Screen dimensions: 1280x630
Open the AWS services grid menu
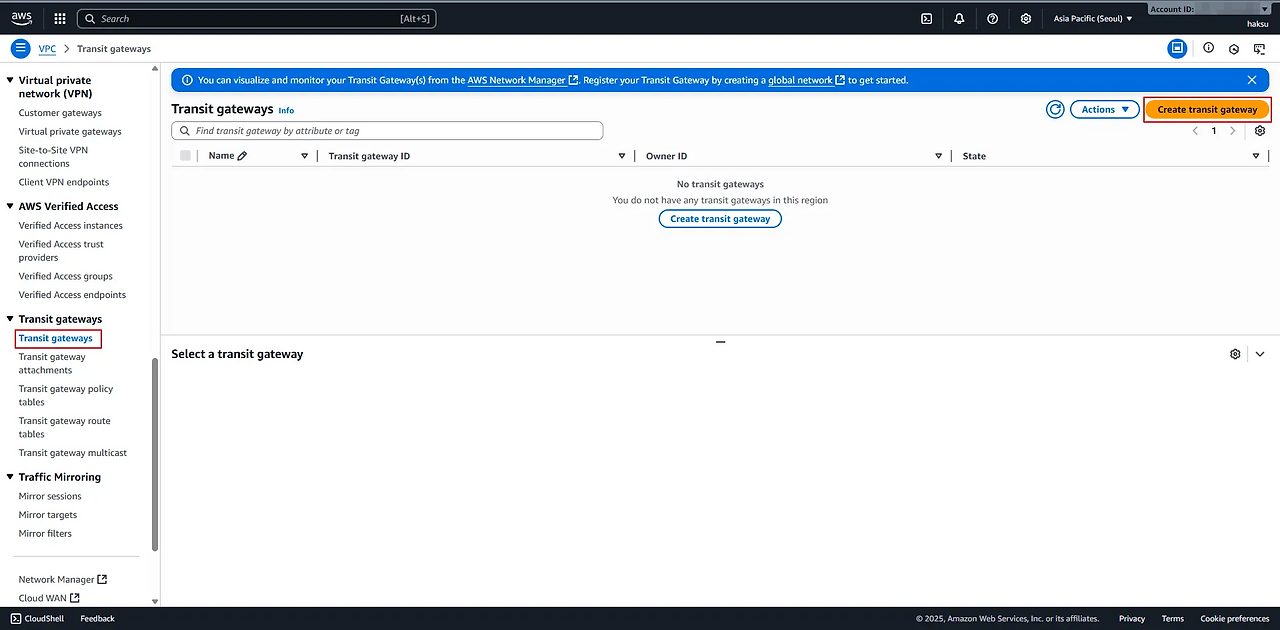[x=60, y=18]
